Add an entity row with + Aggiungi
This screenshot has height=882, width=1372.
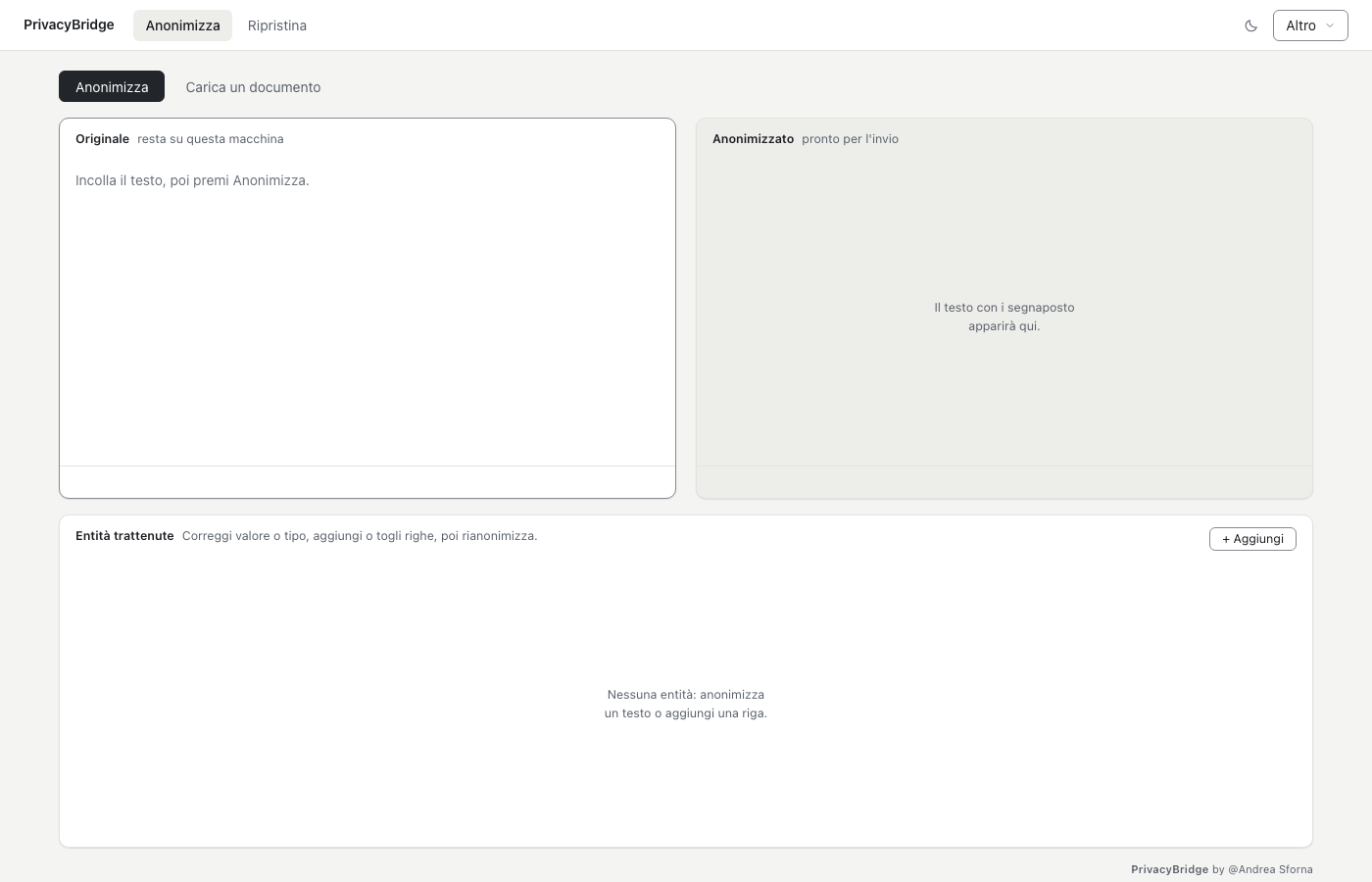(1252, 539)
